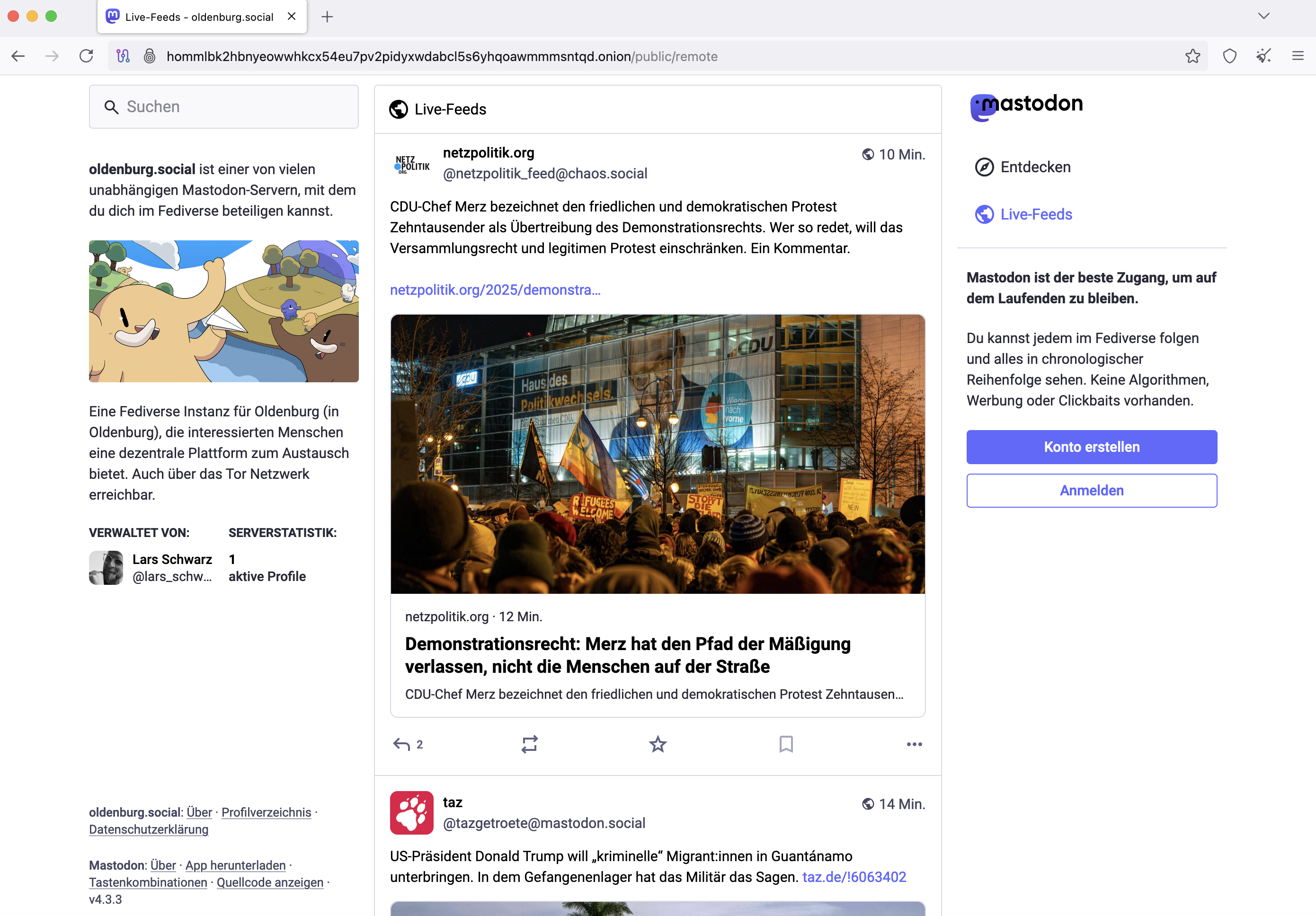Reply to the netzpolitik.org post
This screenshot has width=1316, height=916.
(x=401, y=744)
